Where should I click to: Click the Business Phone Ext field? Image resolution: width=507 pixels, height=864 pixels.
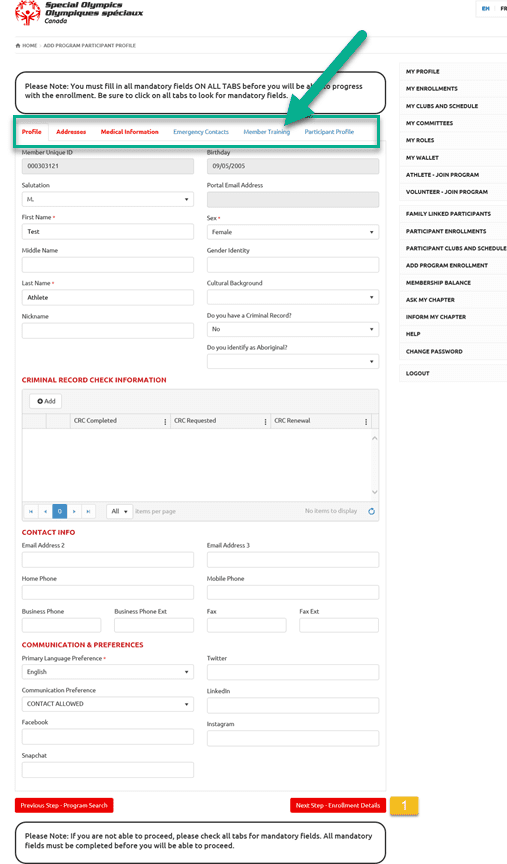coord(154,625)
